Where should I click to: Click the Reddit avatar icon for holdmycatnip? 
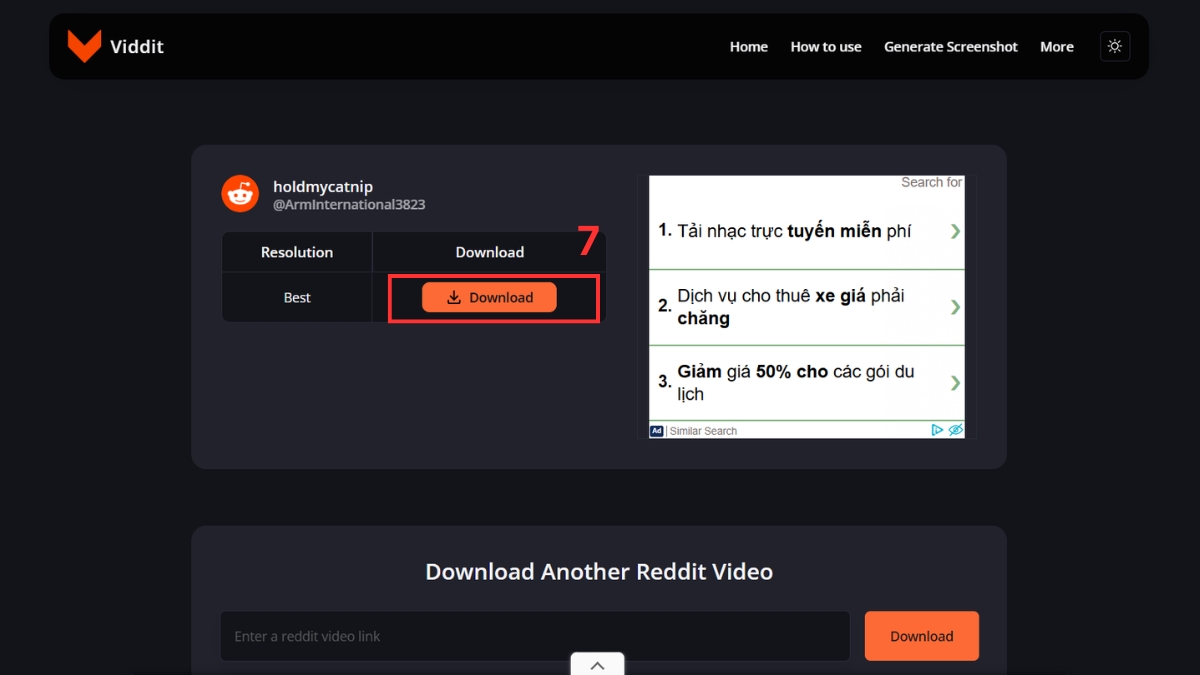pos(240,194)
